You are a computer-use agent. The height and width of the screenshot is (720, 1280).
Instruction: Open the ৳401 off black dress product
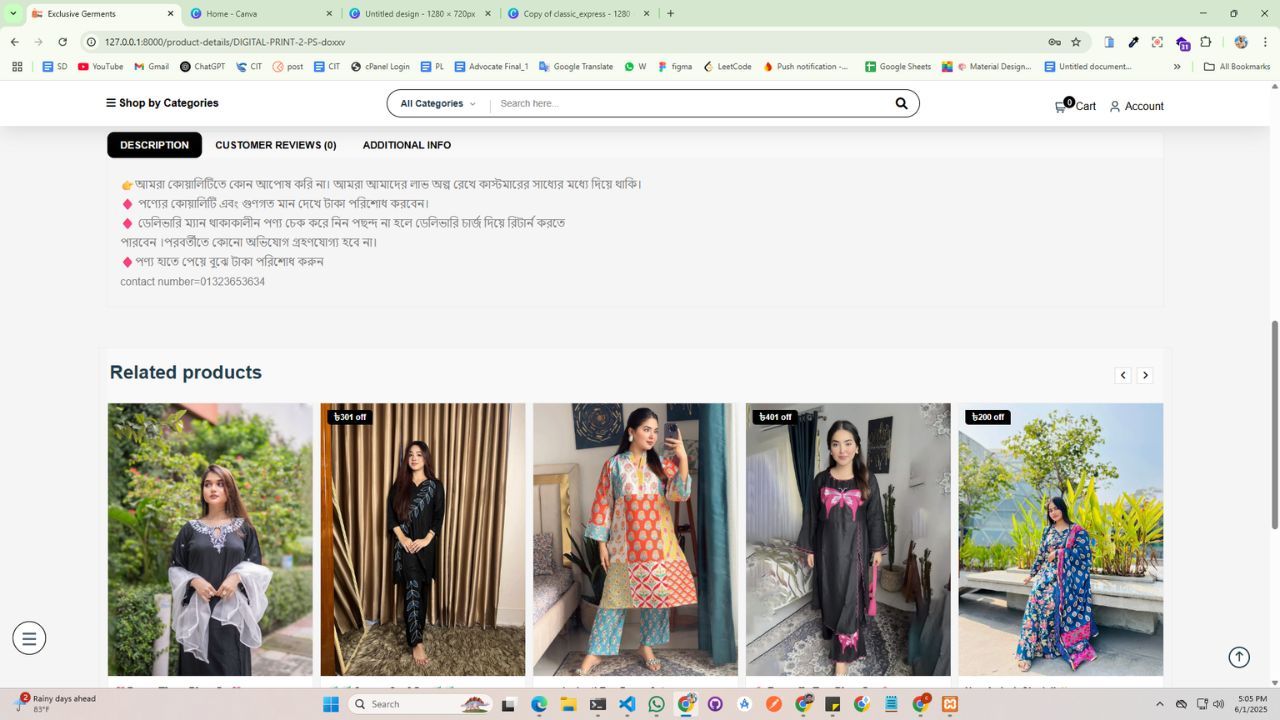pyautogui.click(x=848, y=540)
